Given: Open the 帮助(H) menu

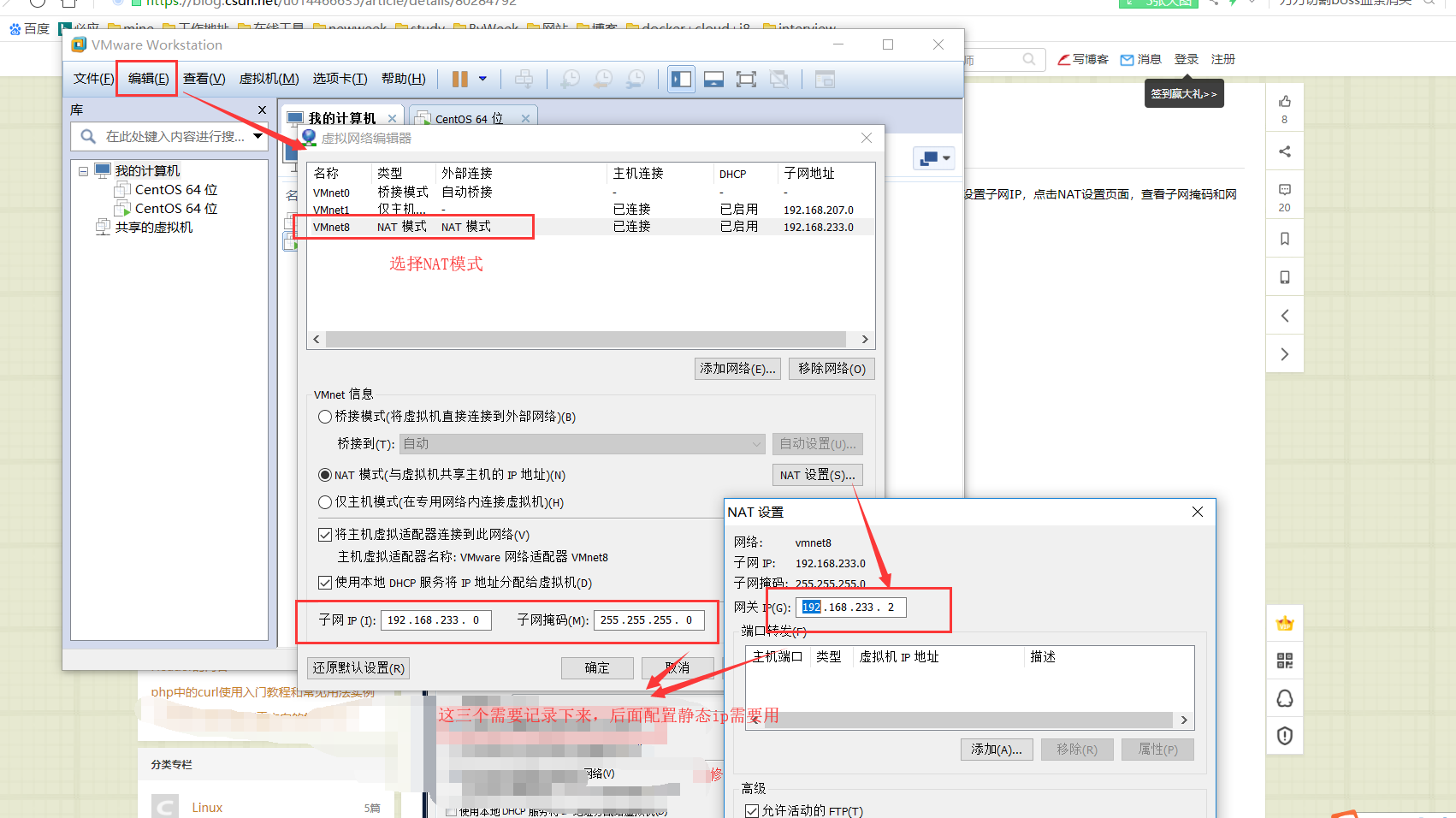Looking at the screenshot, I should pos(403,79).
